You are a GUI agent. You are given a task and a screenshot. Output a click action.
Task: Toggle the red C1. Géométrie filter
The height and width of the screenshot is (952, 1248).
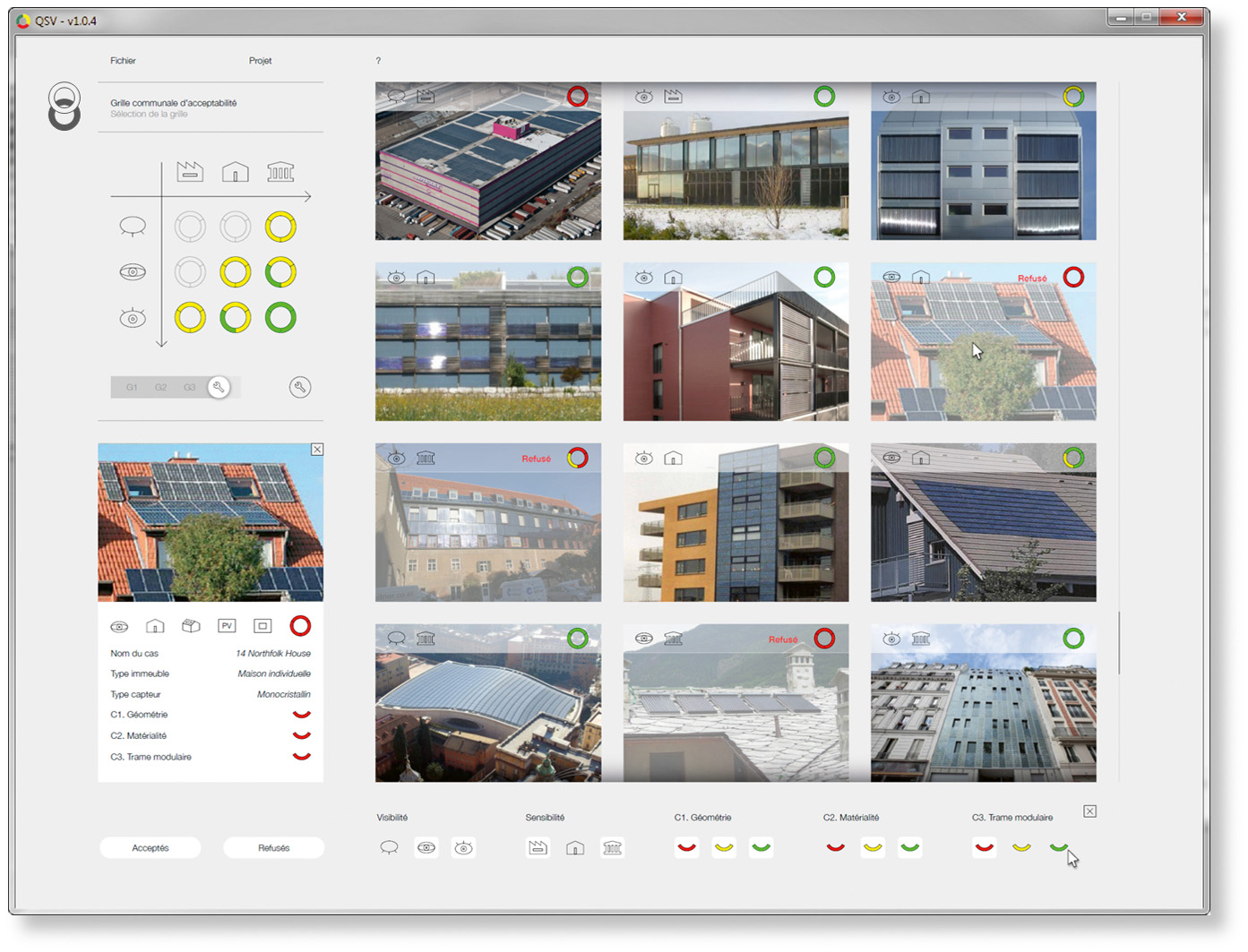coord(687,847)
